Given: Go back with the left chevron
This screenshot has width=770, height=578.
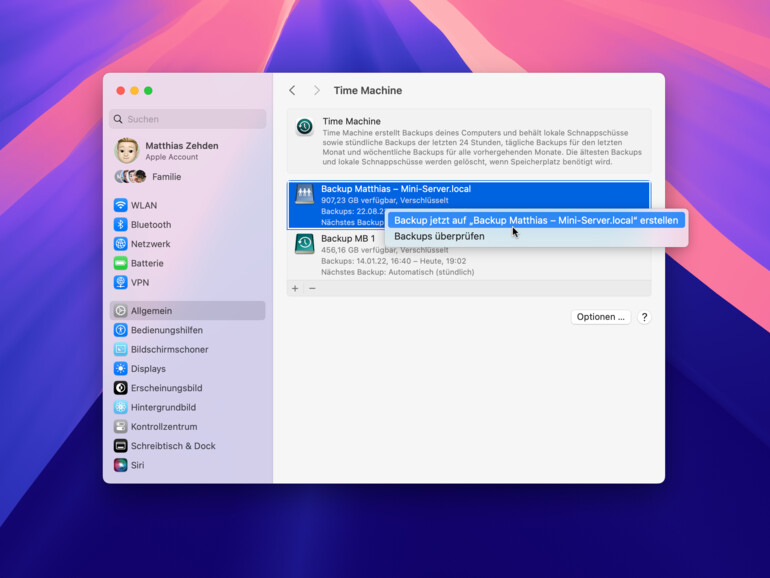Looking at the screenshot, I should (292, 90).
